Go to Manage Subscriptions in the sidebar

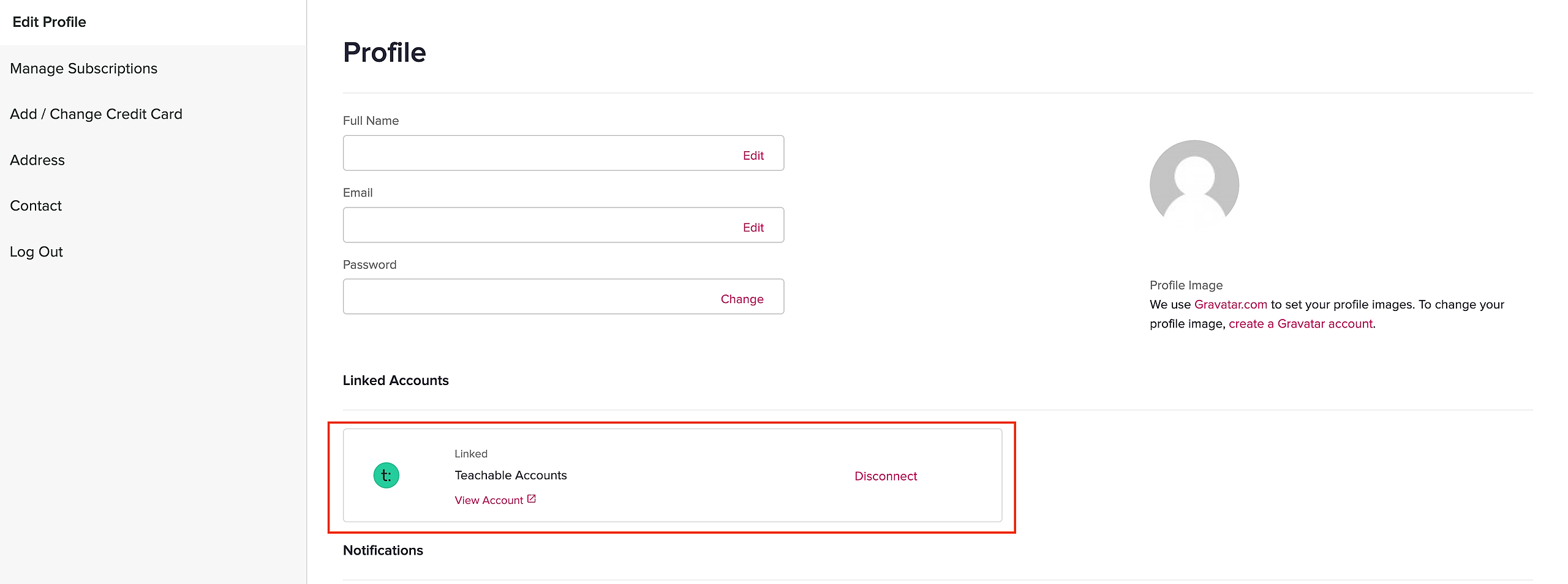[x=83, y=69]
